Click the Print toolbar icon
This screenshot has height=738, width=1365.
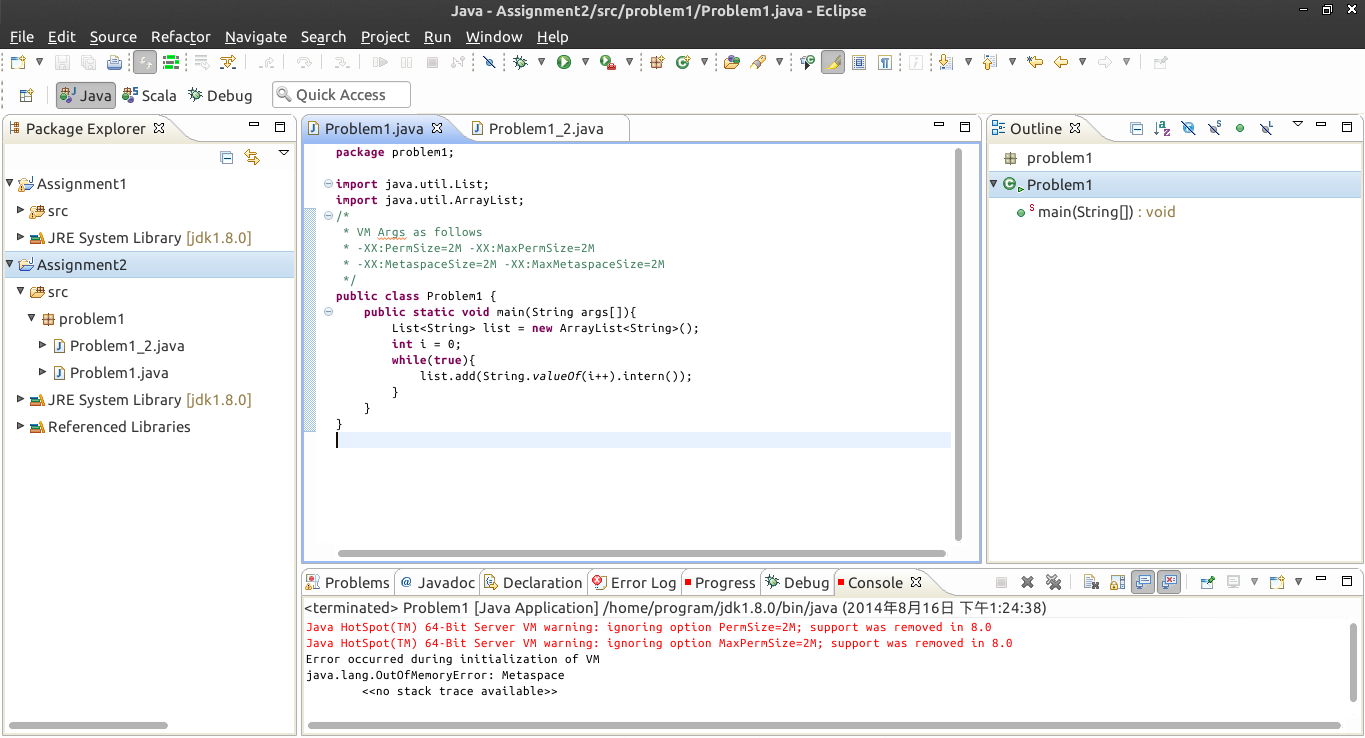coord(114,62)
